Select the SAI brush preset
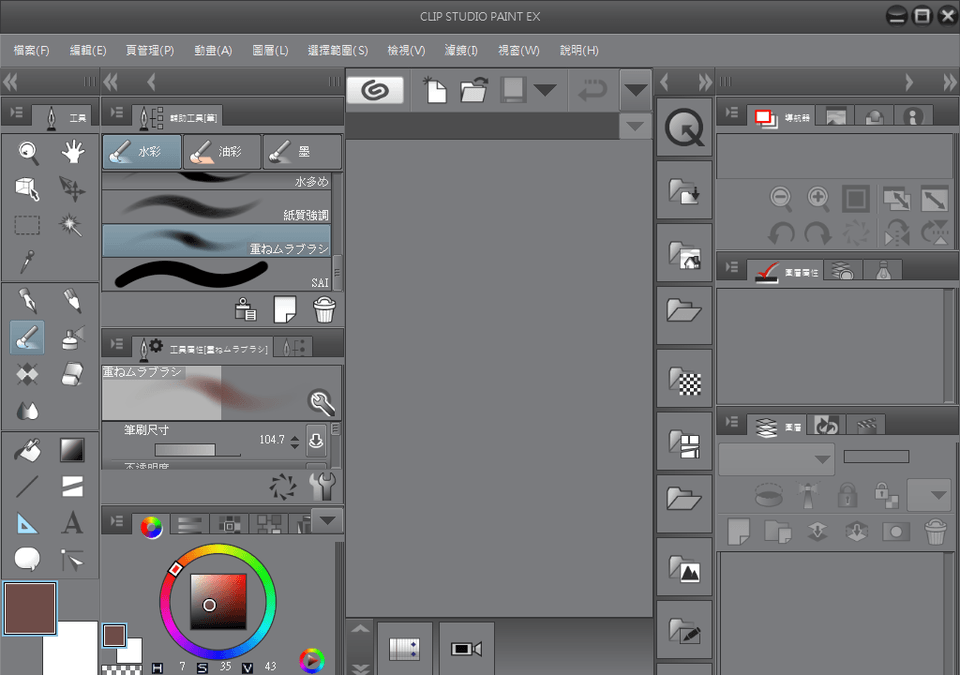The image size is (960, 675). (216, 274)
